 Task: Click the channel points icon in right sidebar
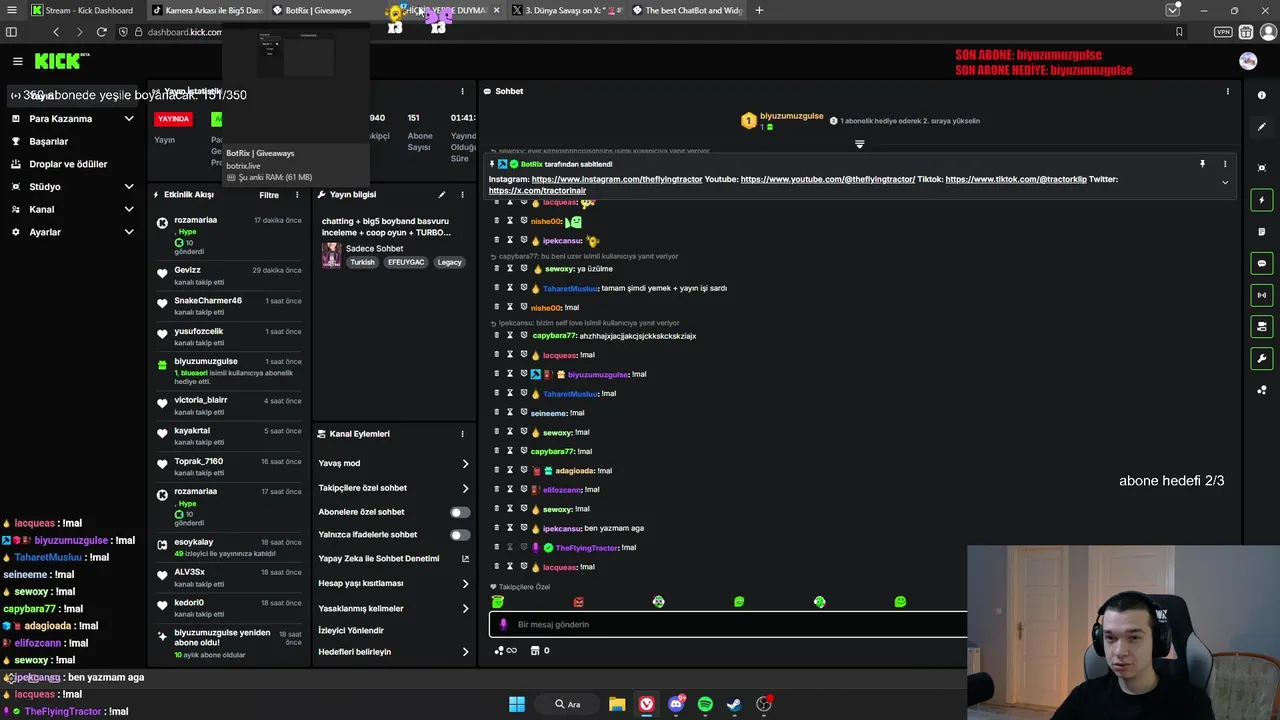point(1262,390)
